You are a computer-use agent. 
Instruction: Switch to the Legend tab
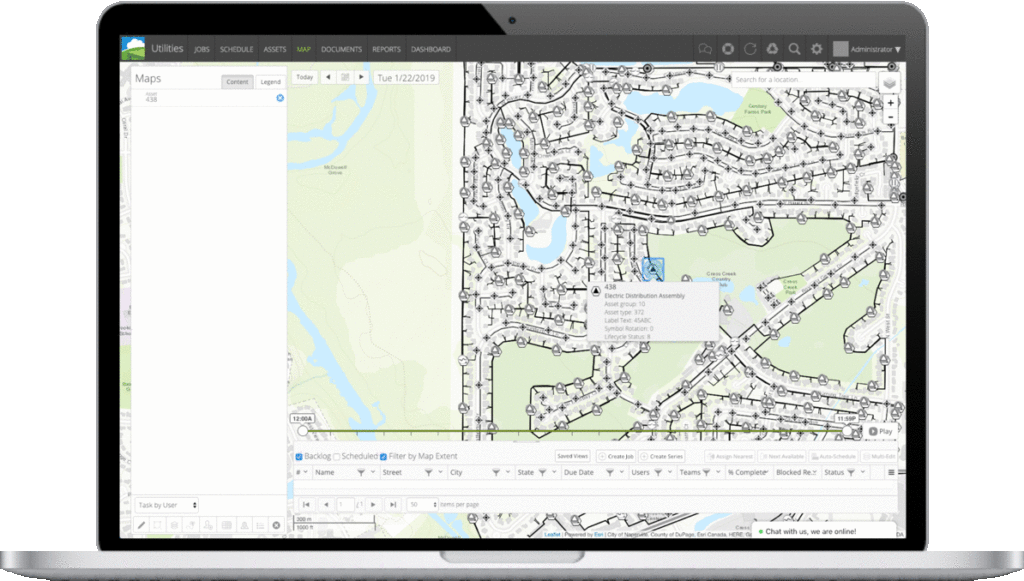point(270,82)
